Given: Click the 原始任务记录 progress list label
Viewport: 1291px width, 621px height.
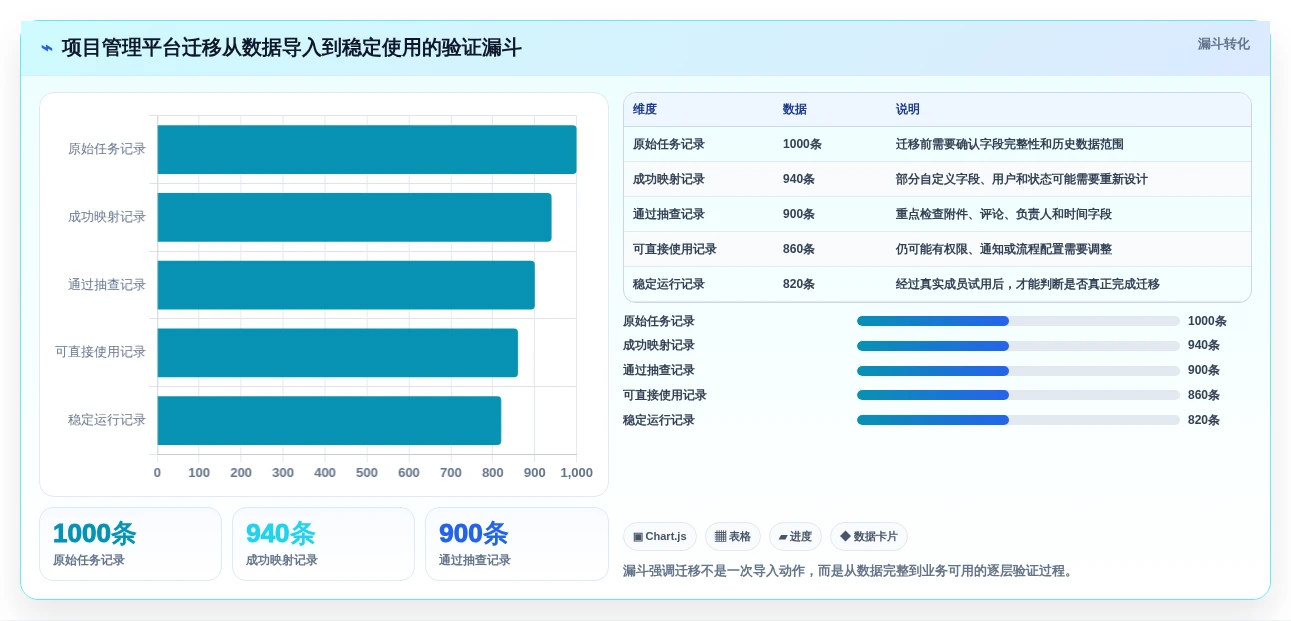Looking at the screenshot, I should tap(659, 321).
